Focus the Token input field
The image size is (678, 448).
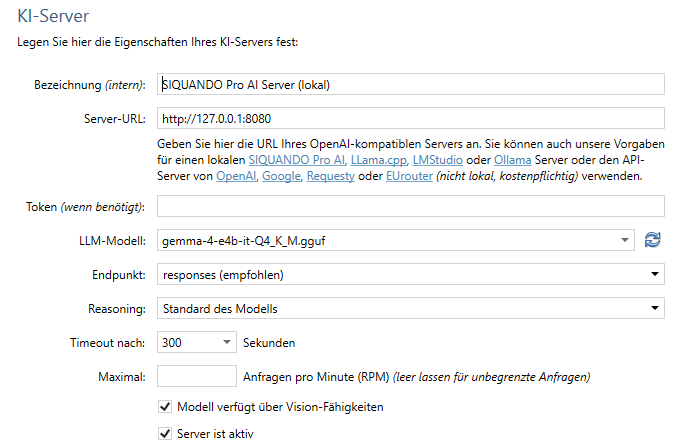pos(411,206)
